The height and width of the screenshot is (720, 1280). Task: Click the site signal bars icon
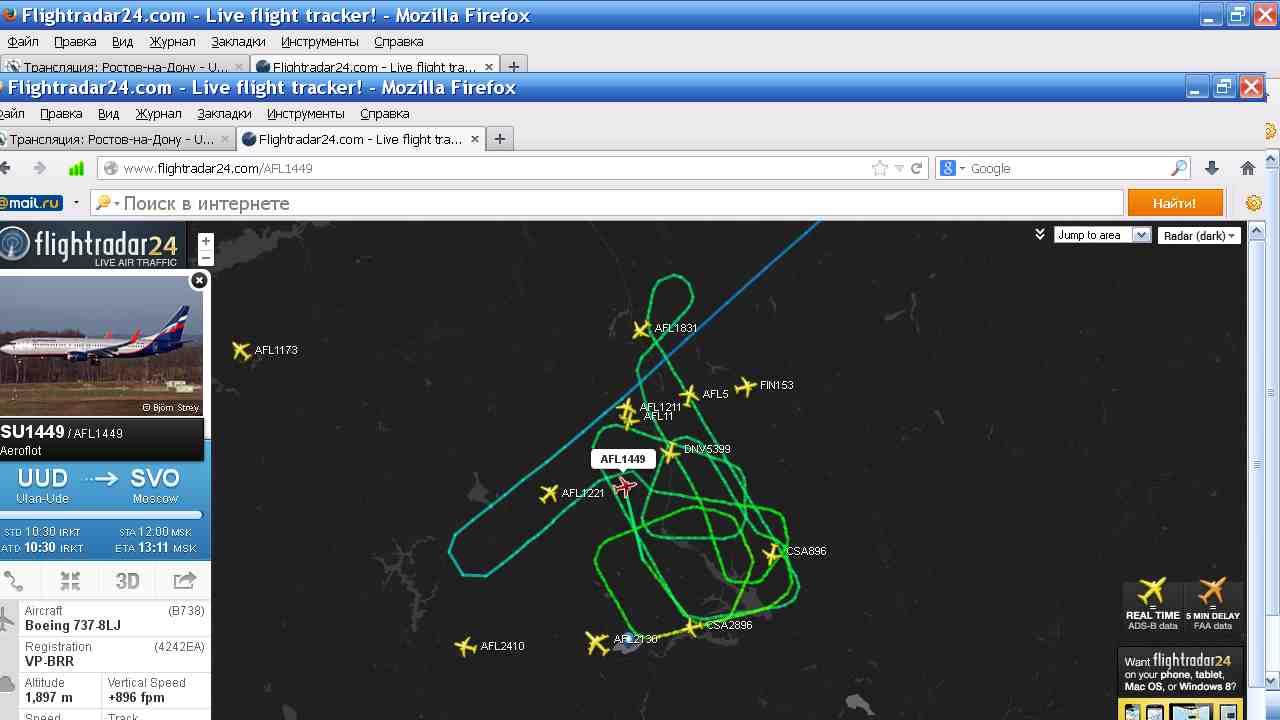coord(76,168)
